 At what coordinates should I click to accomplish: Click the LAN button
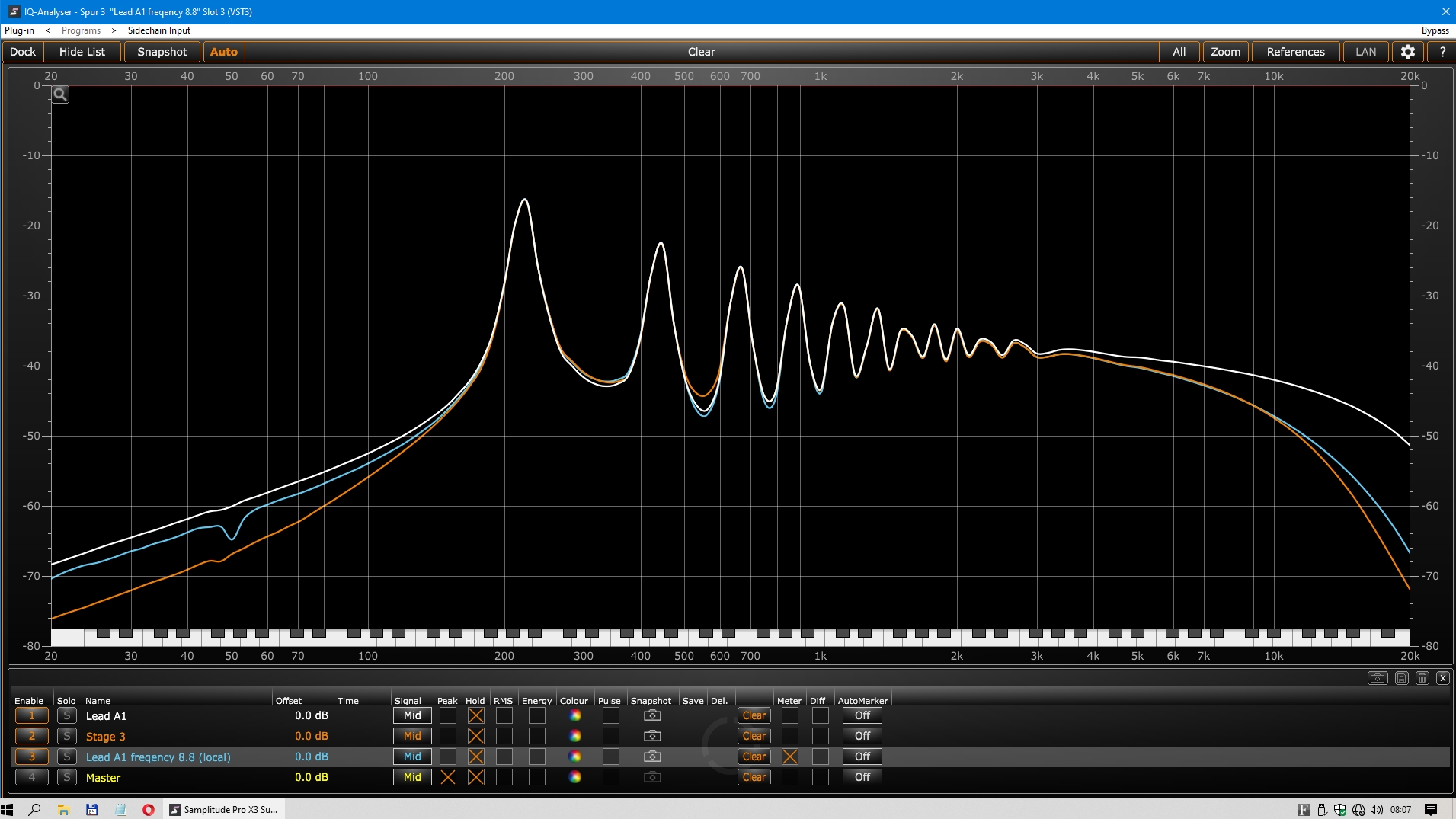tap(1365, 52)
